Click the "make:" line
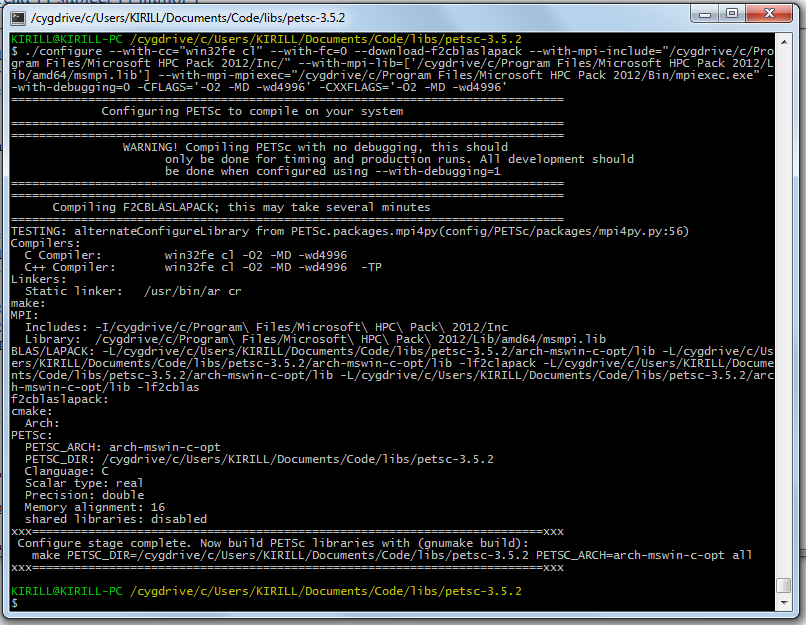The height and width of the screenshot is (625, 806). (x=28, y=303)
